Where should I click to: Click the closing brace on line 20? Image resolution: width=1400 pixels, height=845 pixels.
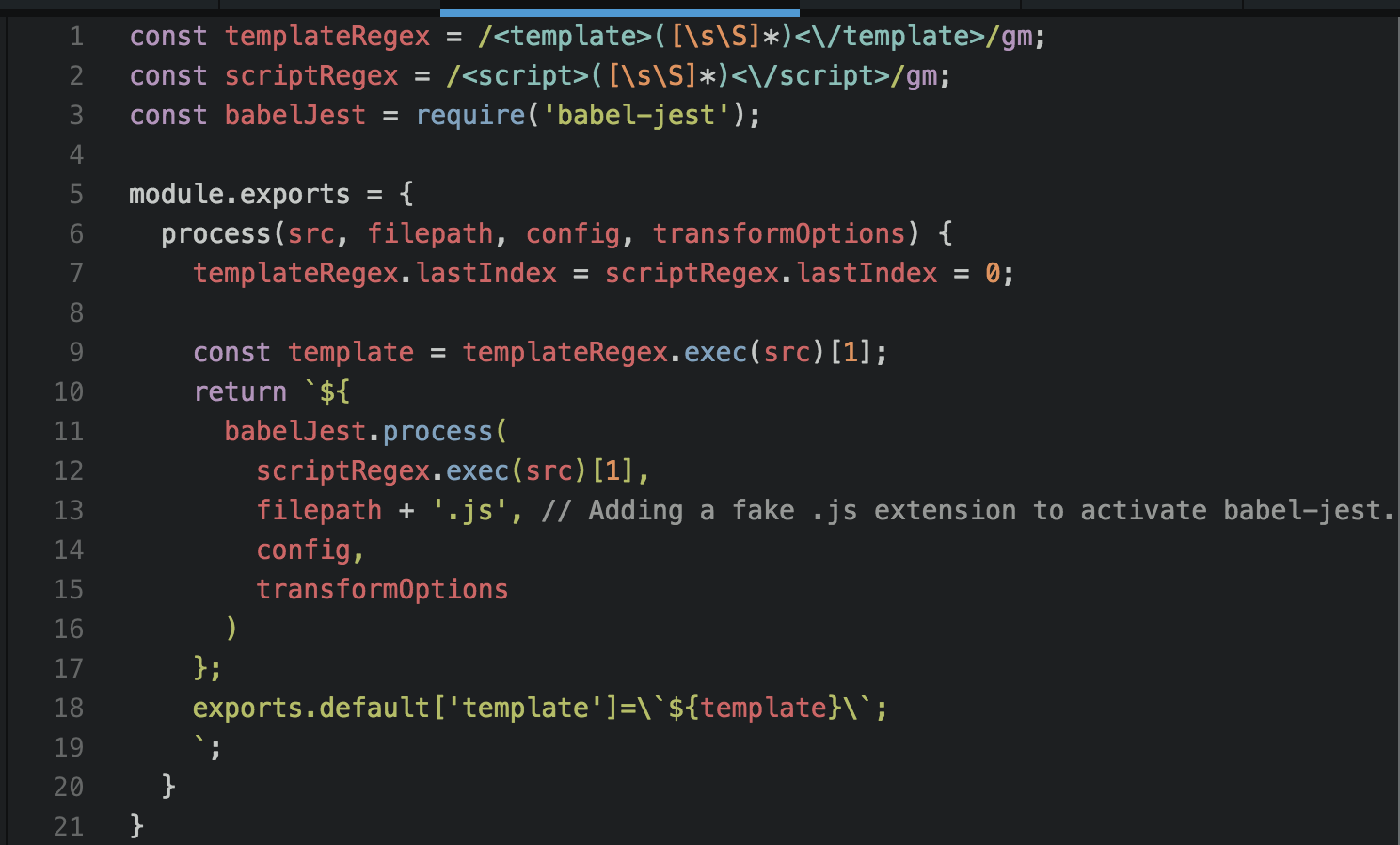(168, 786)
